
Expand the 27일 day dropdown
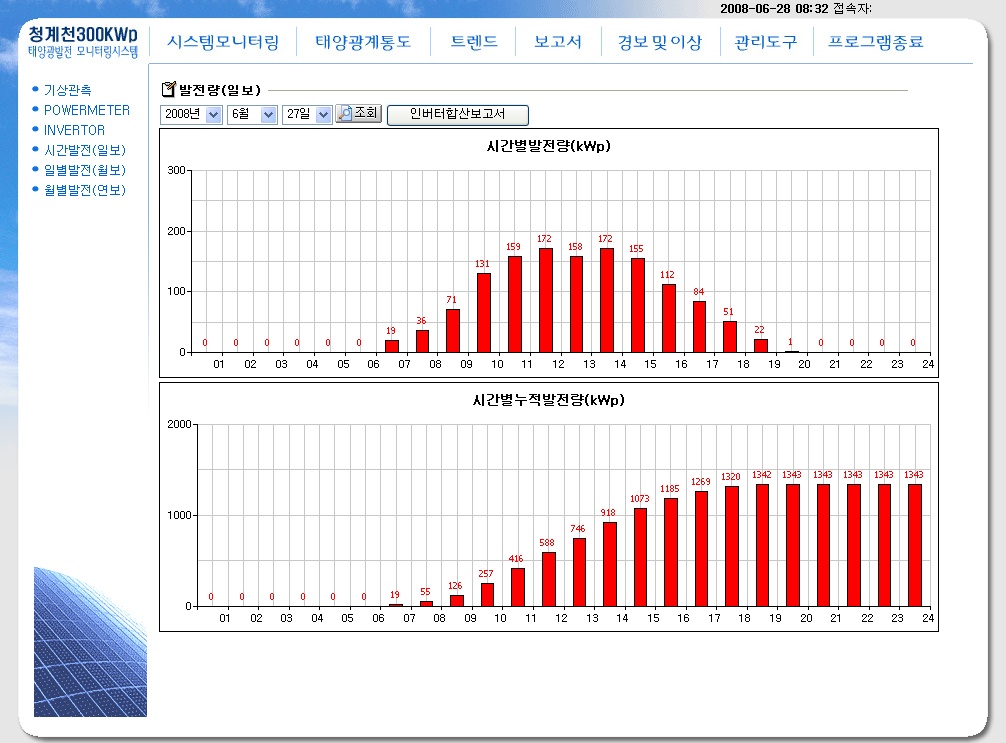pyautogui.click(x=323, y=115)
